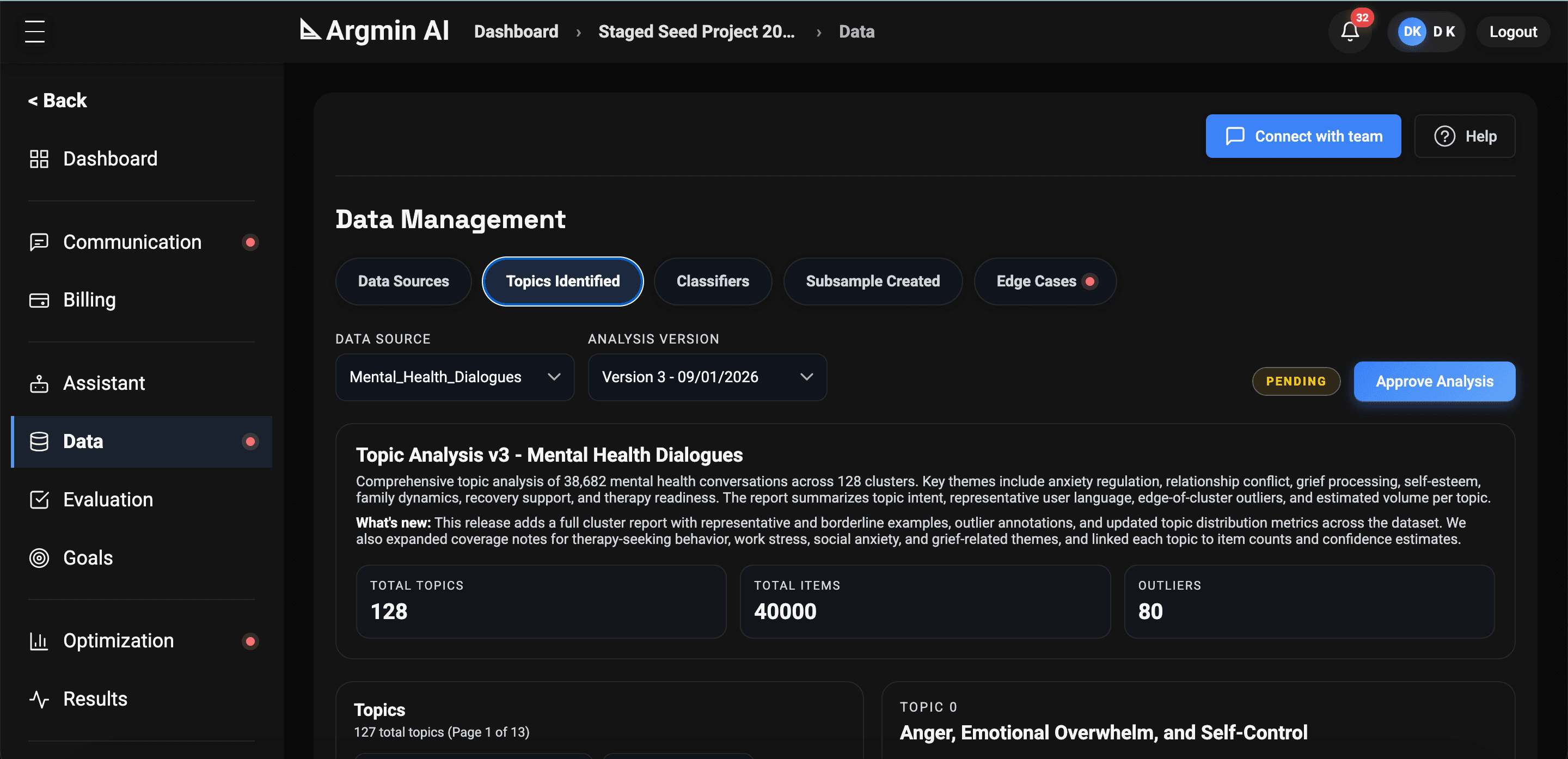The height and width of the screenshot is (759, 1568).
Task: Open the notifications bell with 32 alerts
Action: 1350,32
